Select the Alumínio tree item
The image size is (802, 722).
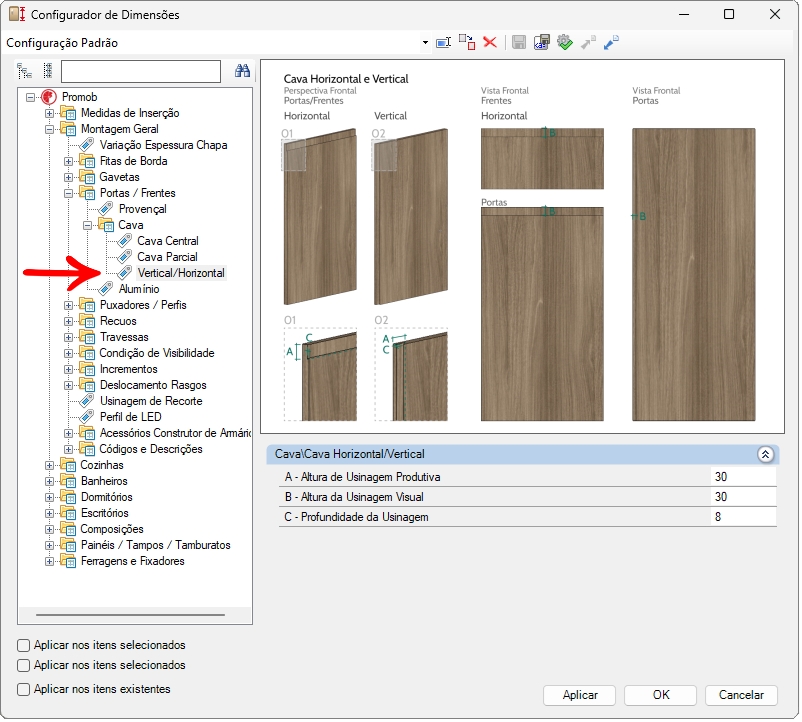(138, 289)
